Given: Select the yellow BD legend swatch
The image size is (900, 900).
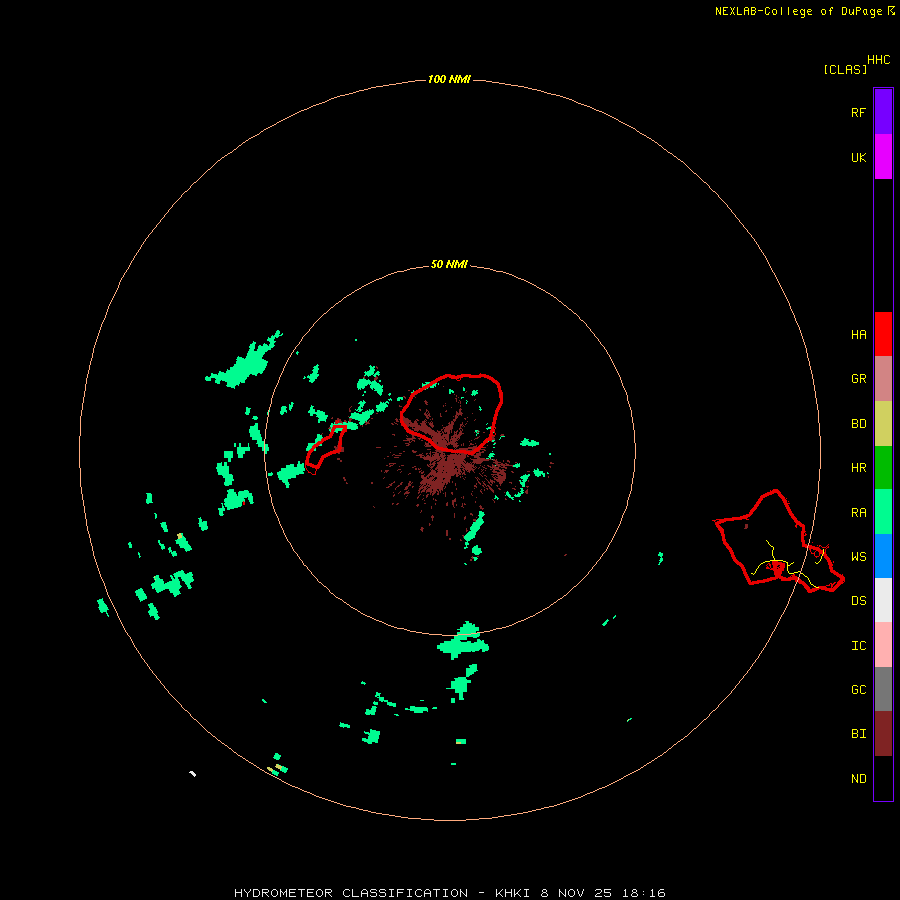Looking at the screenshot, I should (883, 424).
